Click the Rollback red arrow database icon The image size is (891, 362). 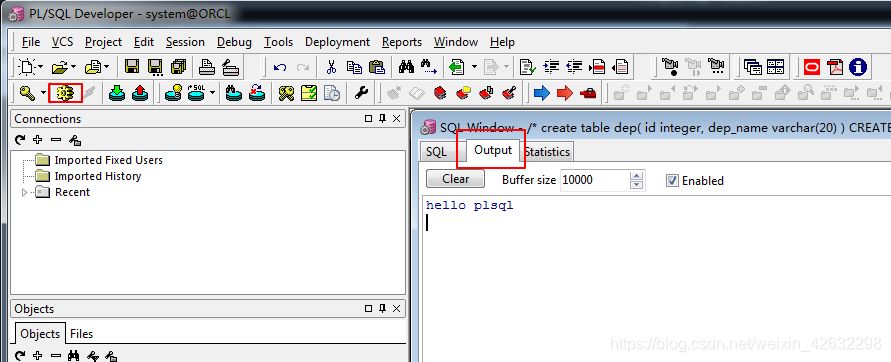pos(140,93)
